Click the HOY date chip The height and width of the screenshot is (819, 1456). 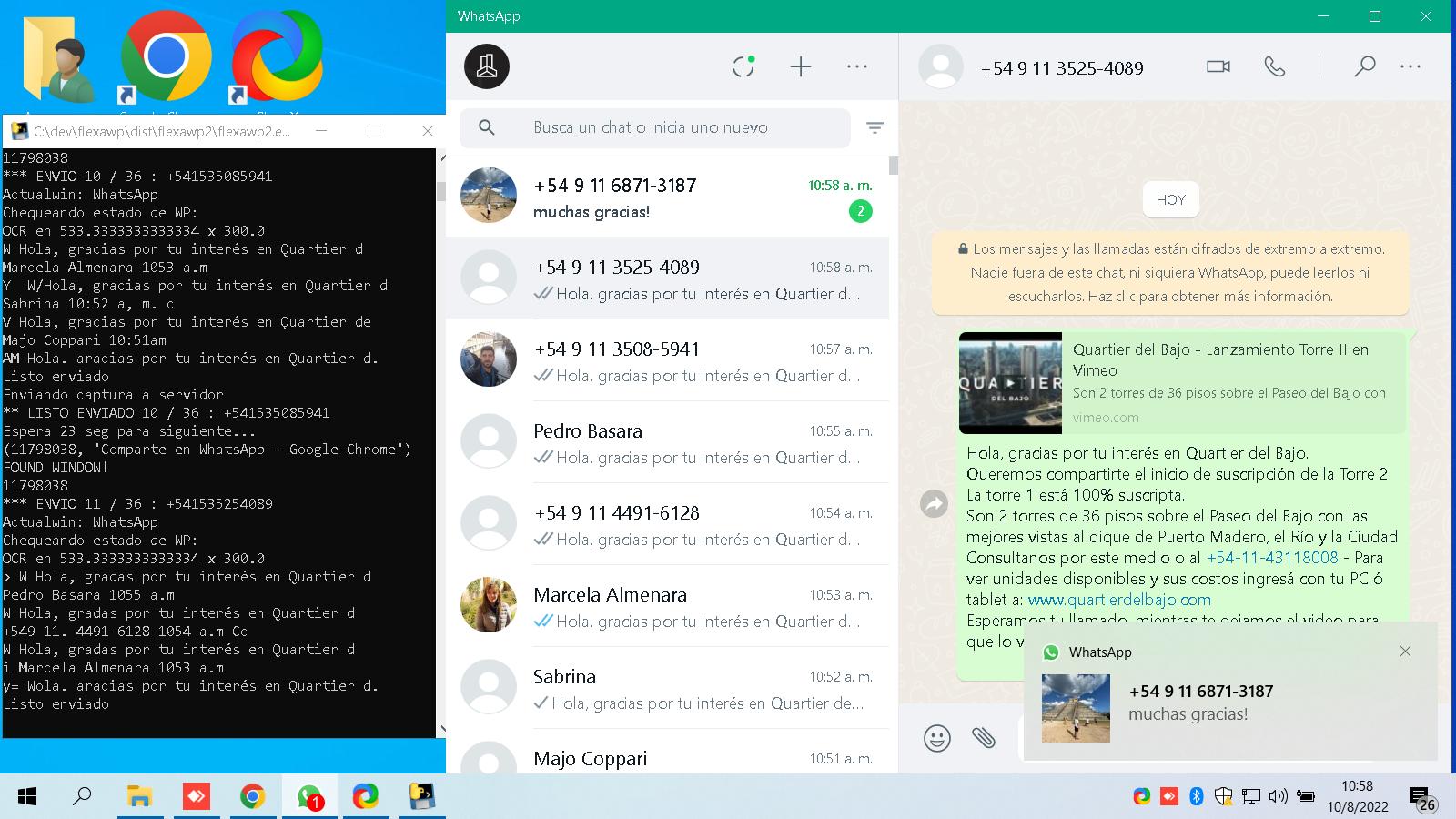[1171, 200]
